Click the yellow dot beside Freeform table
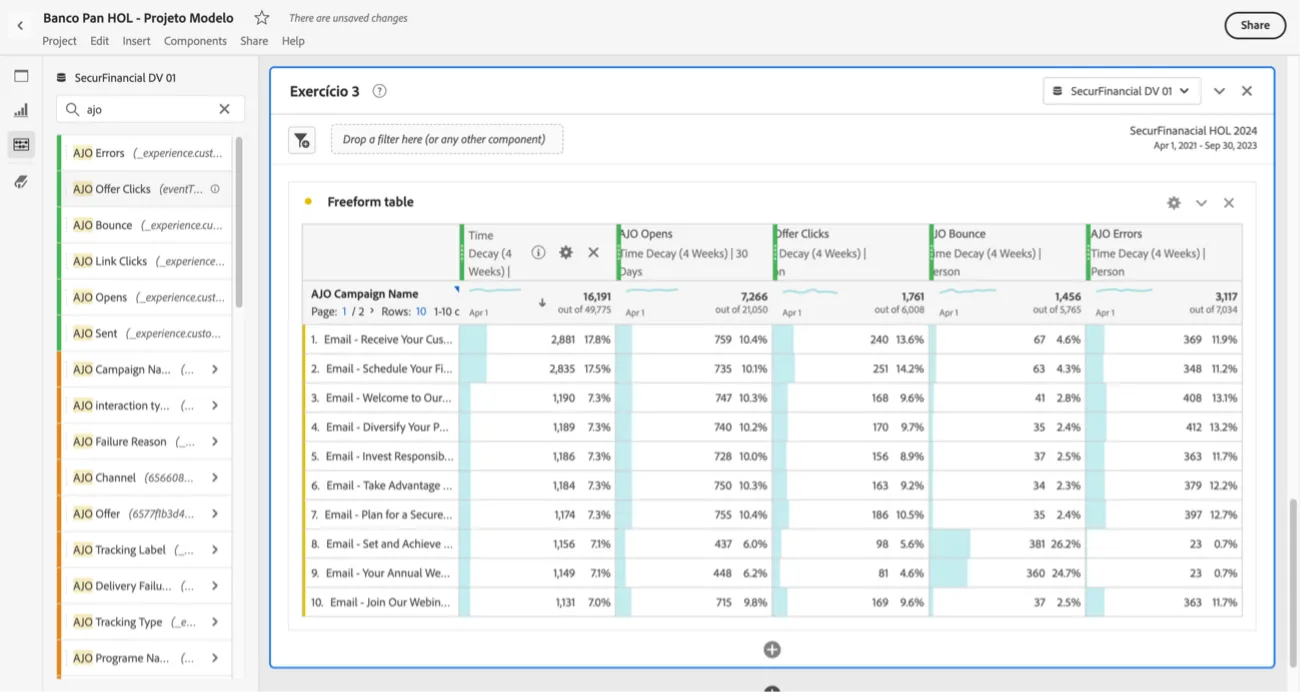This screenshot has width=1304, height=696. click(x=308, y=202)
